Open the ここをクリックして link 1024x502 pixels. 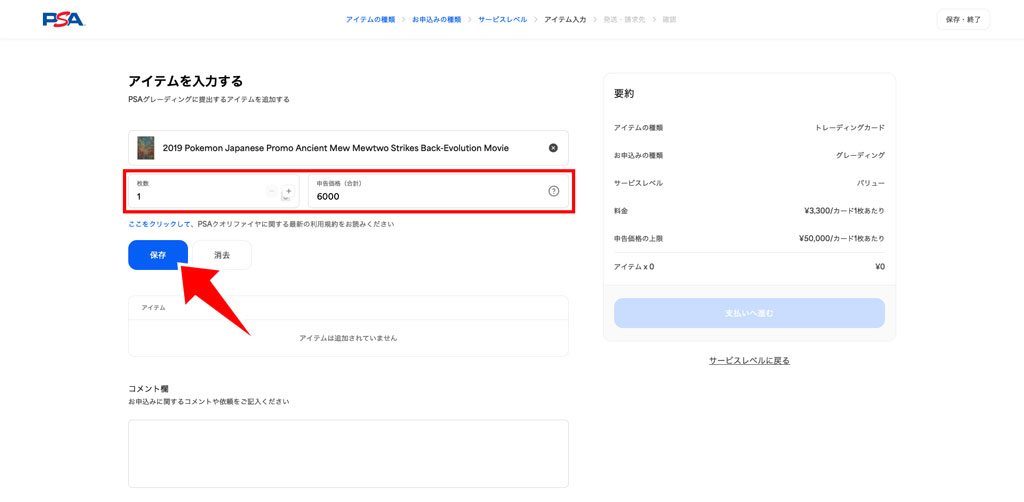pyautogui.click(x=159, y=224)
